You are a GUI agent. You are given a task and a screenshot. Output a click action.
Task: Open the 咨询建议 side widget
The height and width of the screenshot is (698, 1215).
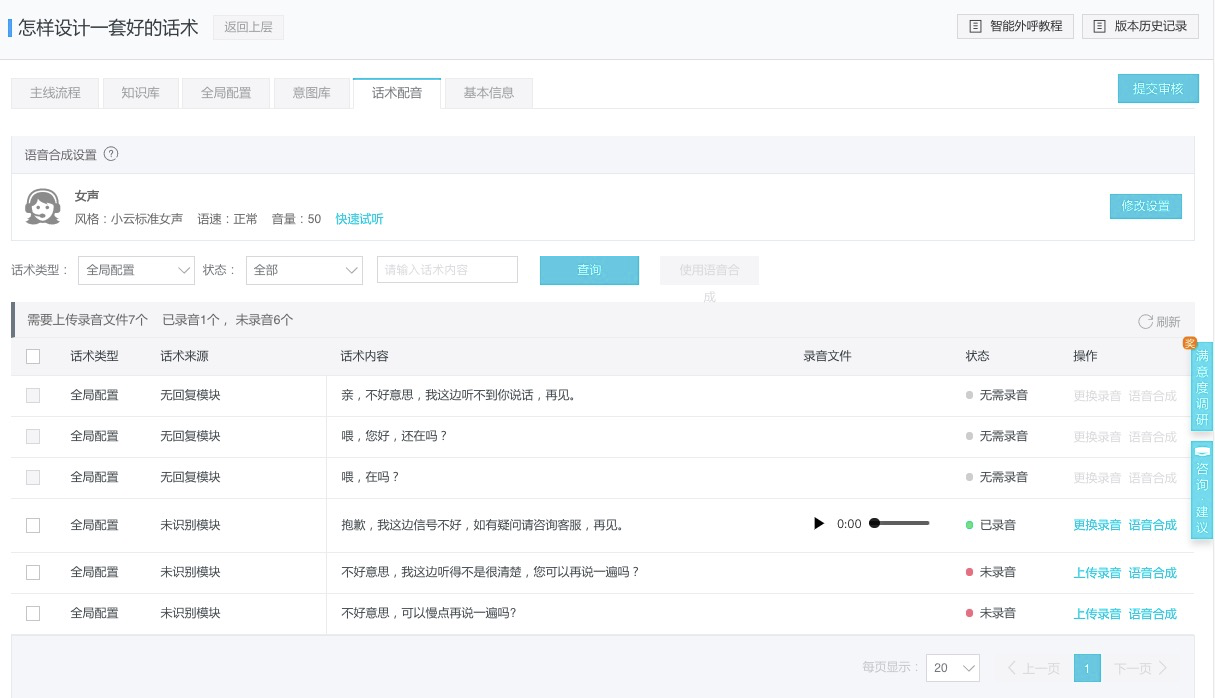1202,490
